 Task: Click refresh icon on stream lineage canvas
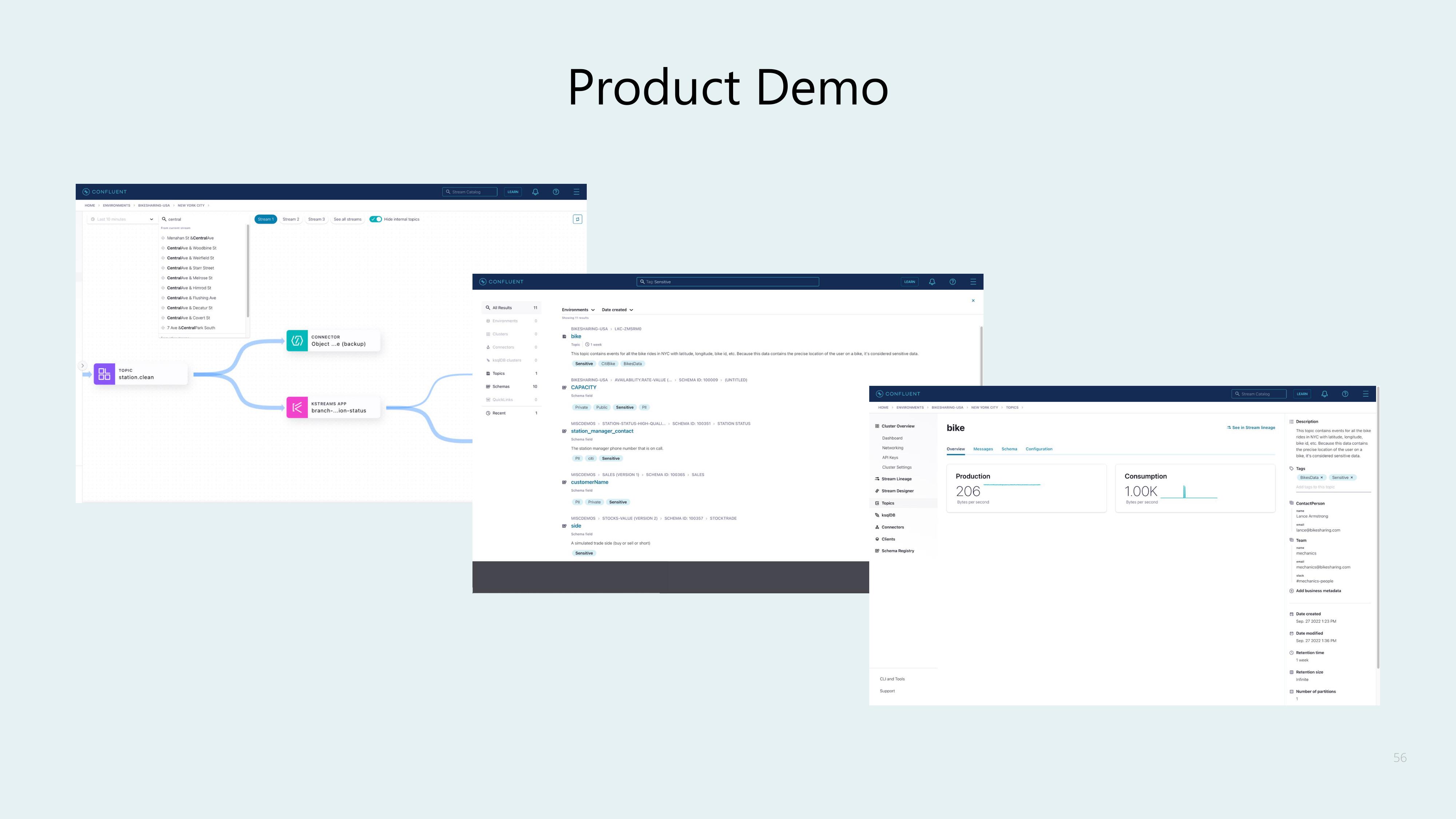(577, 219)
